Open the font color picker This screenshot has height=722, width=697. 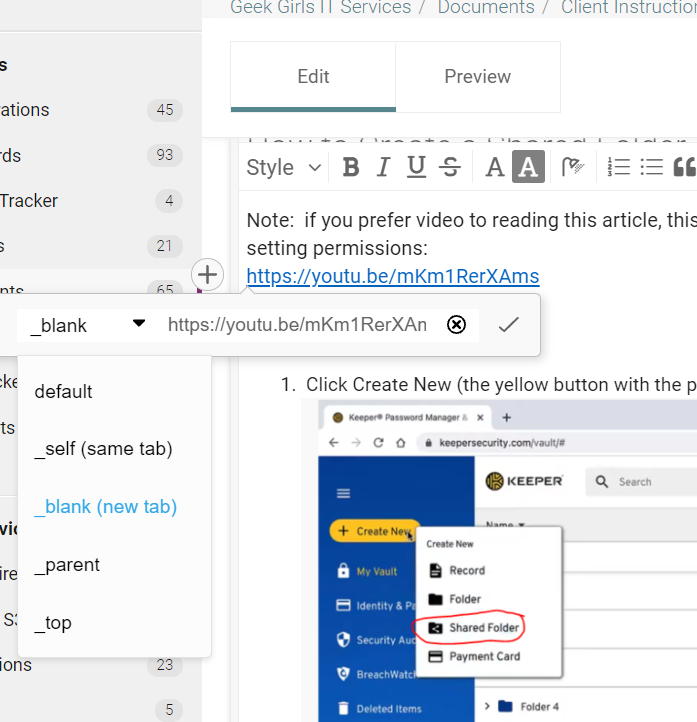point(494,168)
